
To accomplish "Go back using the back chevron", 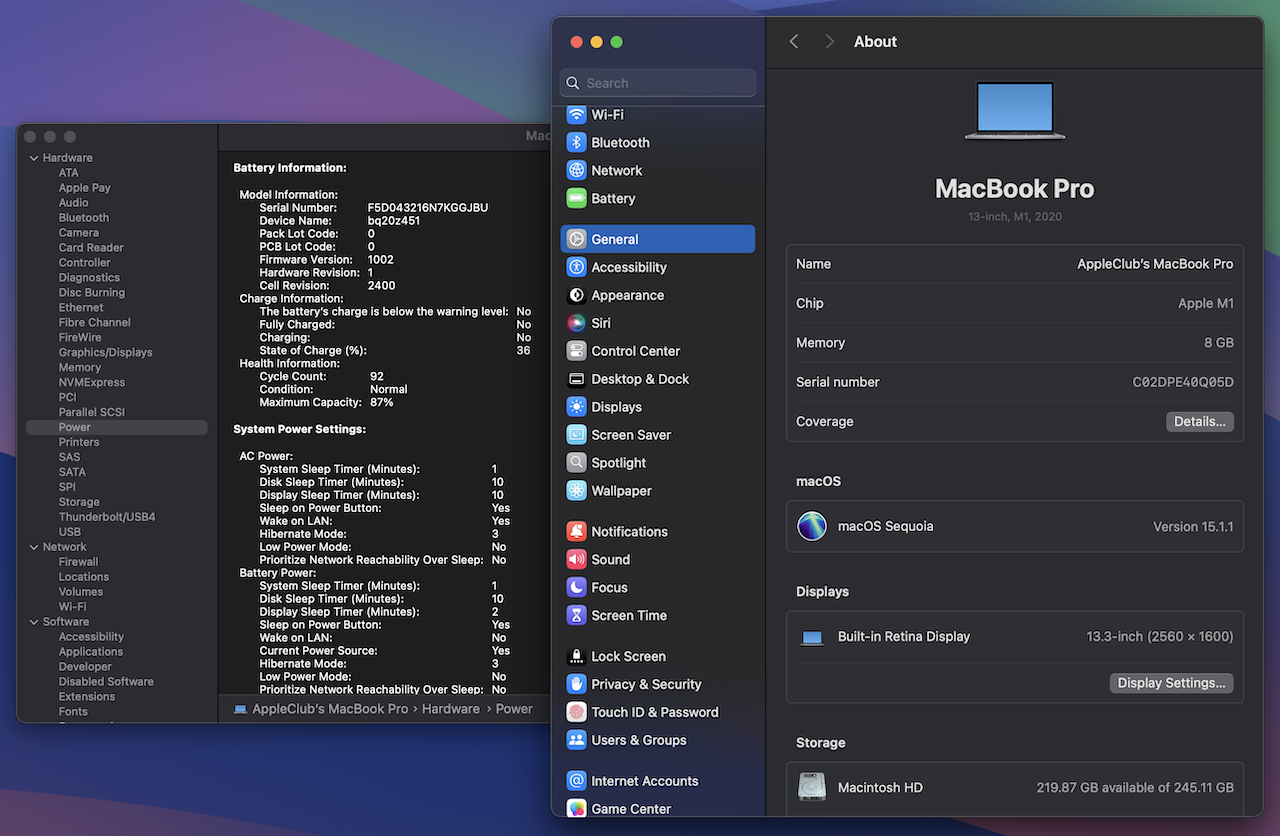I will (794, 42).
